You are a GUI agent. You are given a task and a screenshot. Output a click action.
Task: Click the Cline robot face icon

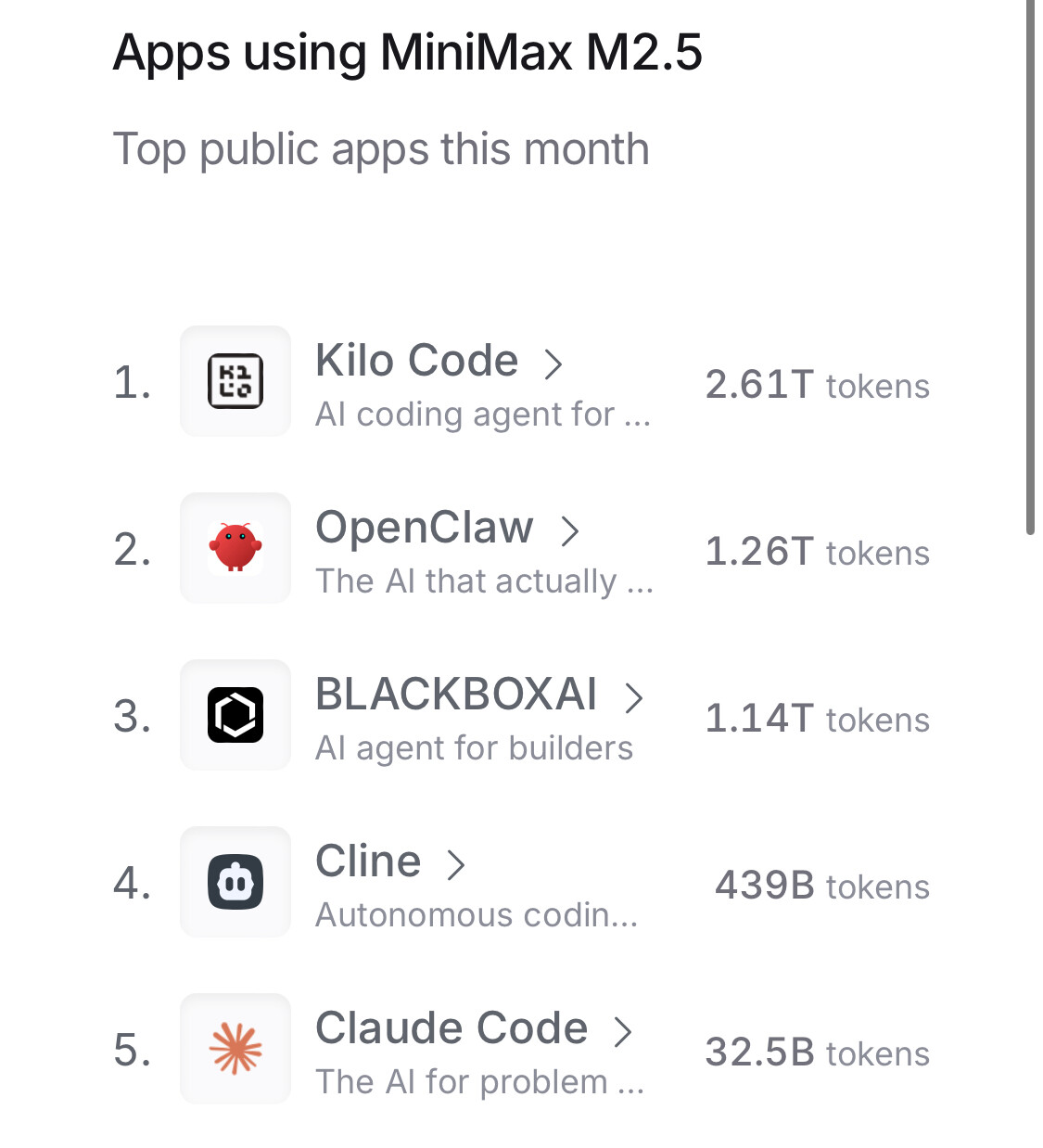[235, 882]
